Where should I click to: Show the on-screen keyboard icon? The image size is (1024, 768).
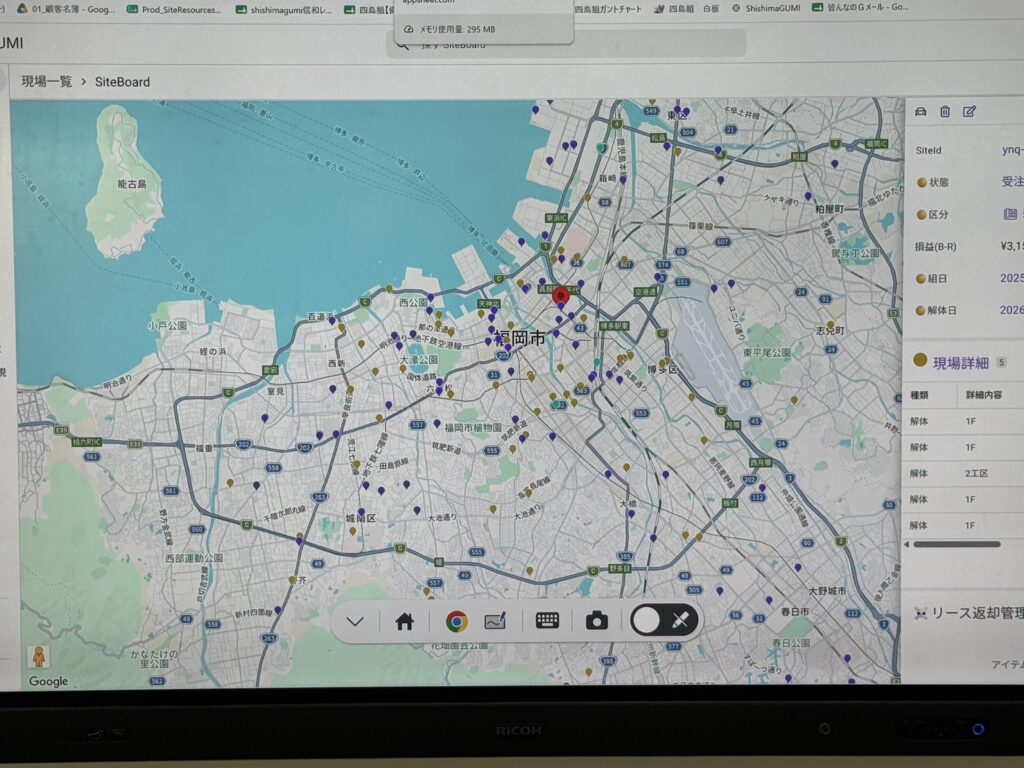click(x=547, y=620)
